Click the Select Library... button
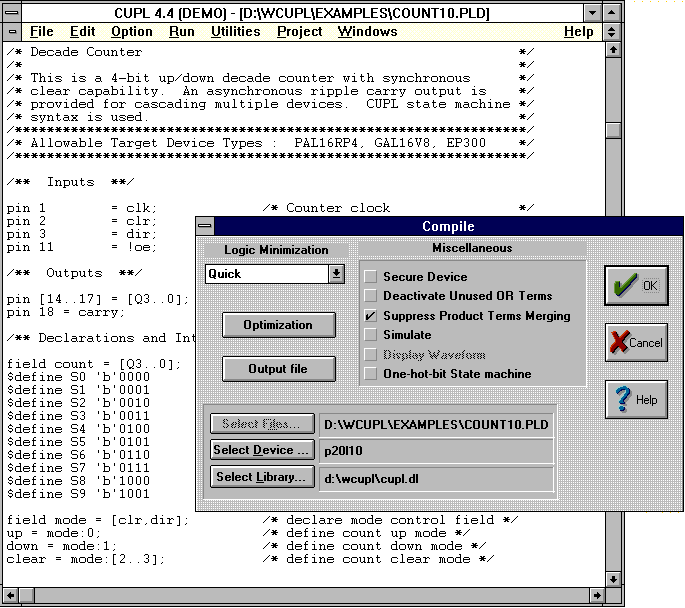Viewport: 685px width, 608px height. (x=262, y=477)
